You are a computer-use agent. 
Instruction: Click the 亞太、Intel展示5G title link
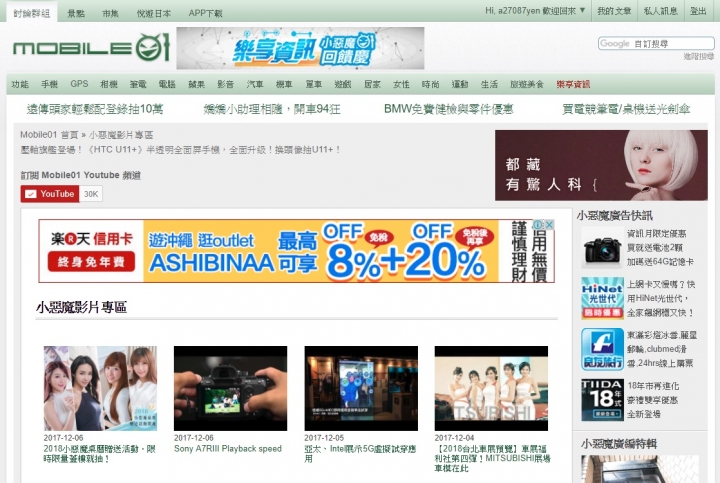(x=360, y=454)
